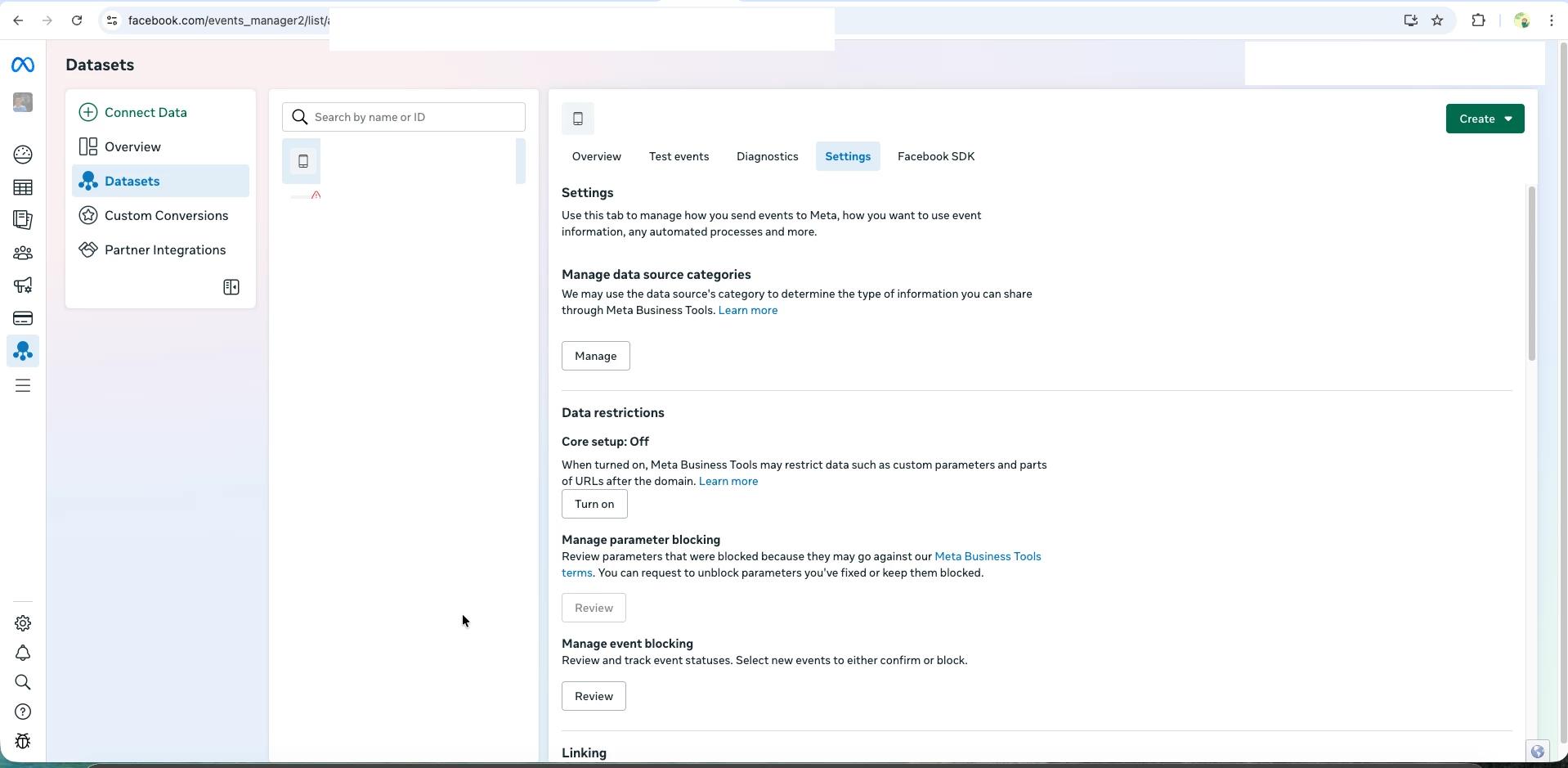Click the Core setup: Off label
Image resolution: width=1568 pixels, height=768 pixels.
(x=605, y=442)
